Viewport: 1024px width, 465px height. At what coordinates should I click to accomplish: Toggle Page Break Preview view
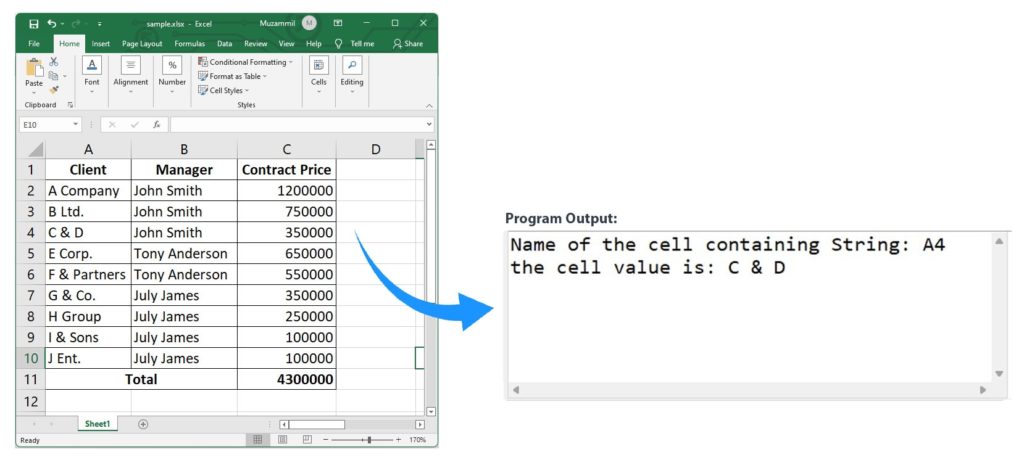pyautogui.click(x=307, y=440)
